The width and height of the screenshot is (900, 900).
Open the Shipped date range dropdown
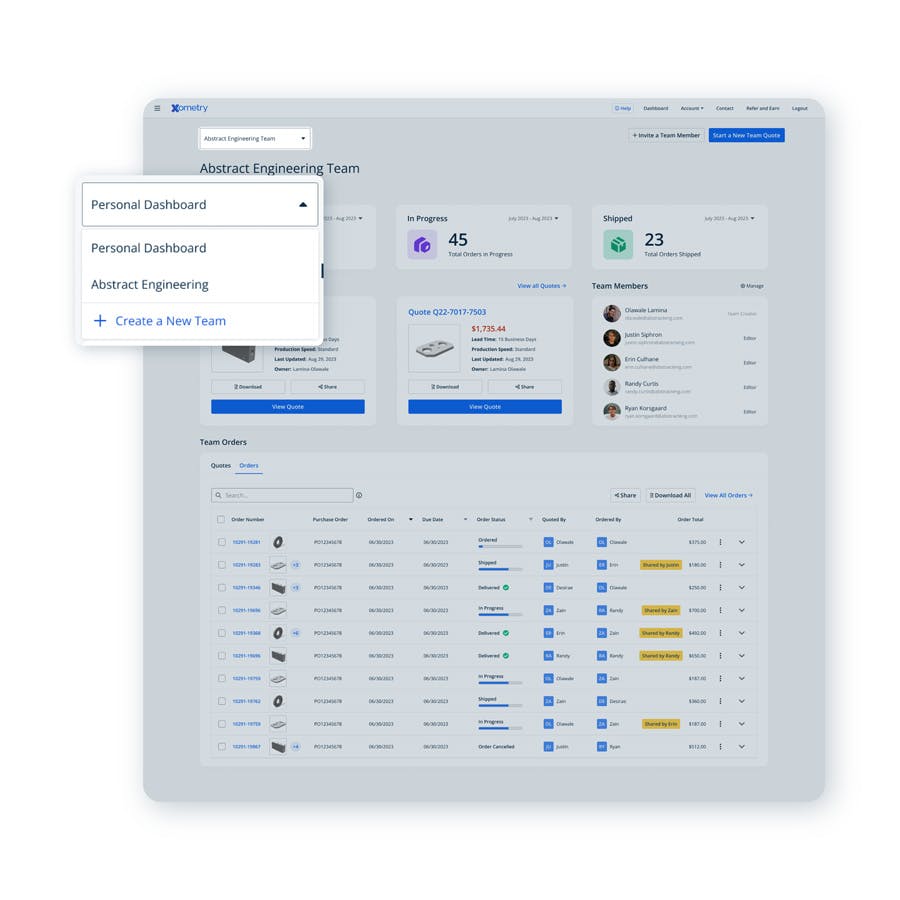(730, 219)
